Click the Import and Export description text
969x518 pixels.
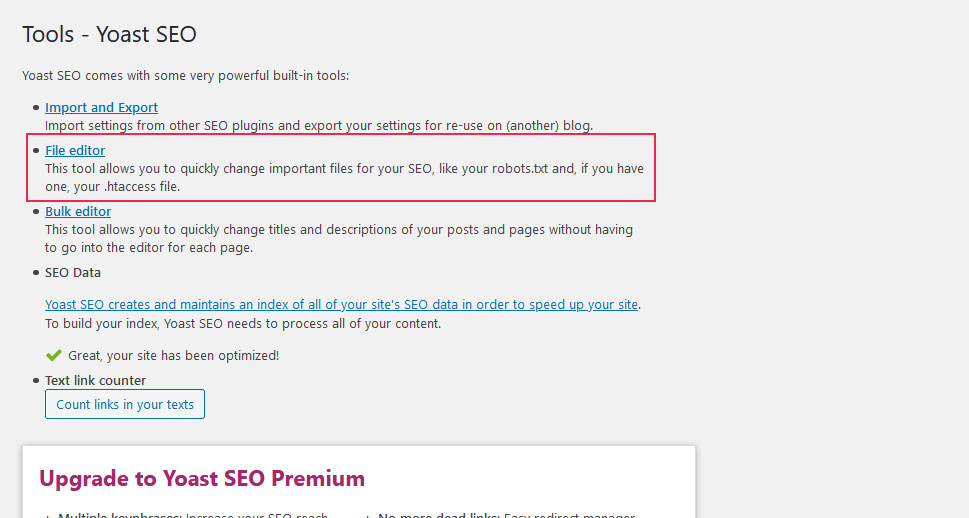click(x=319, y=125)
